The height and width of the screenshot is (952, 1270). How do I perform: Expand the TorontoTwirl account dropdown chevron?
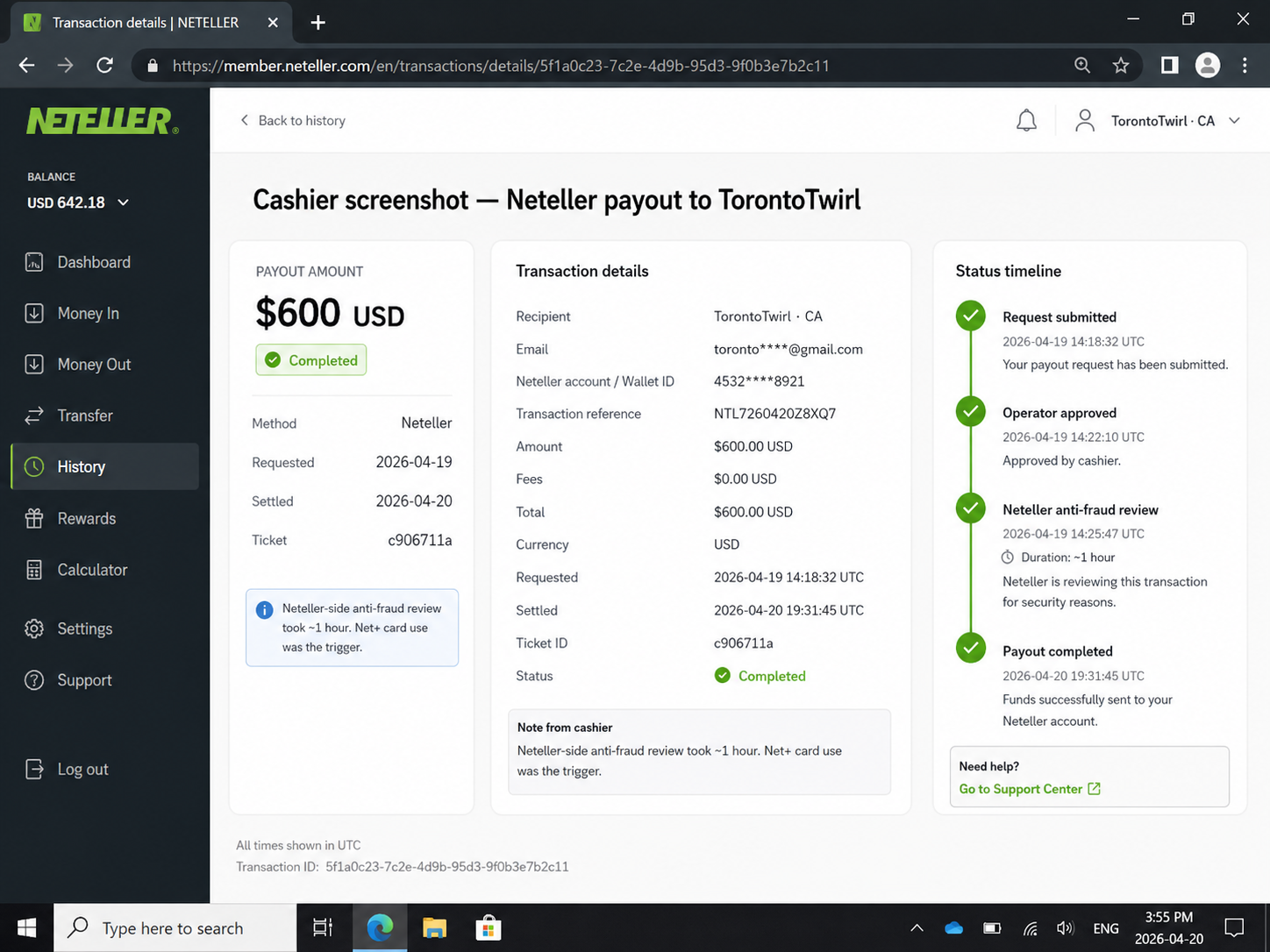(1234, 121)
